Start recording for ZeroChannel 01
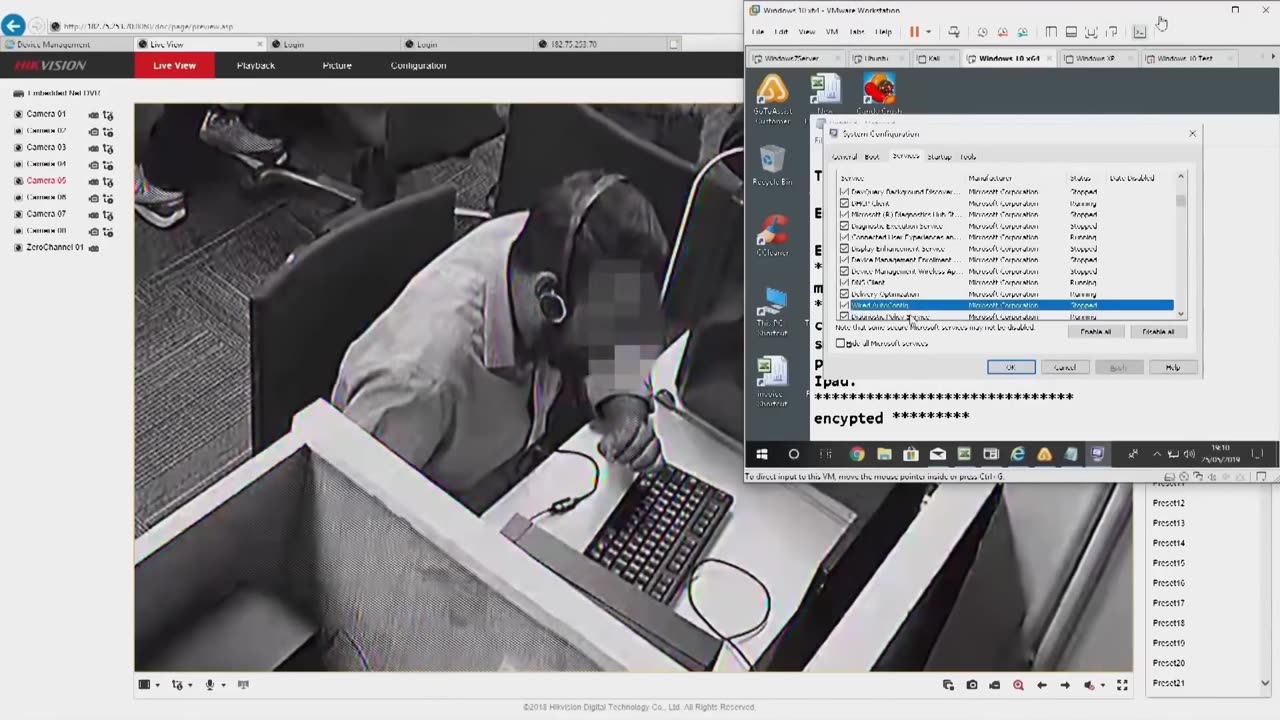The image size is (1280, 720). click(93, 247)
